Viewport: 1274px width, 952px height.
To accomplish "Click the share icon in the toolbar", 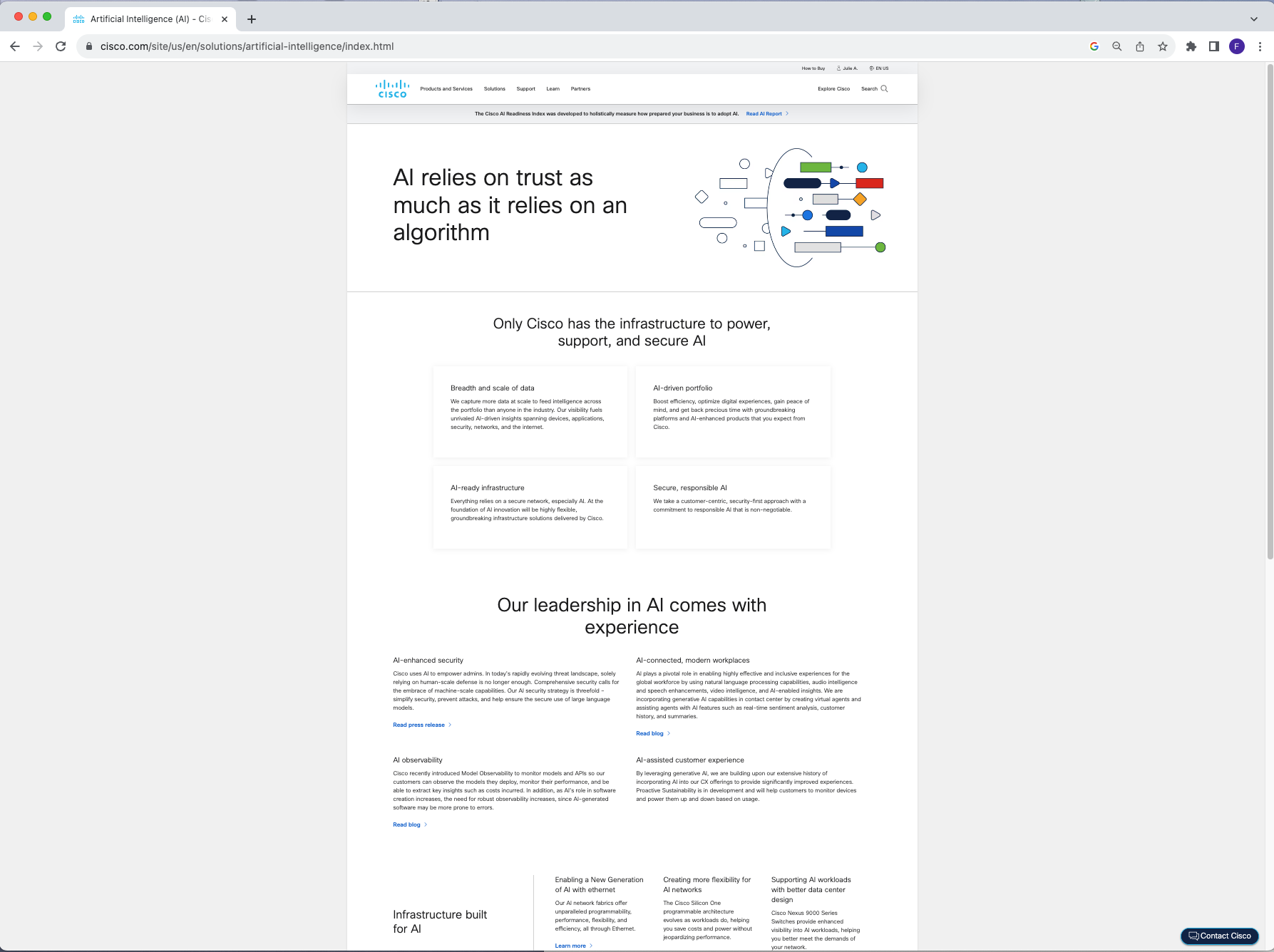I will click(1140, 46).
